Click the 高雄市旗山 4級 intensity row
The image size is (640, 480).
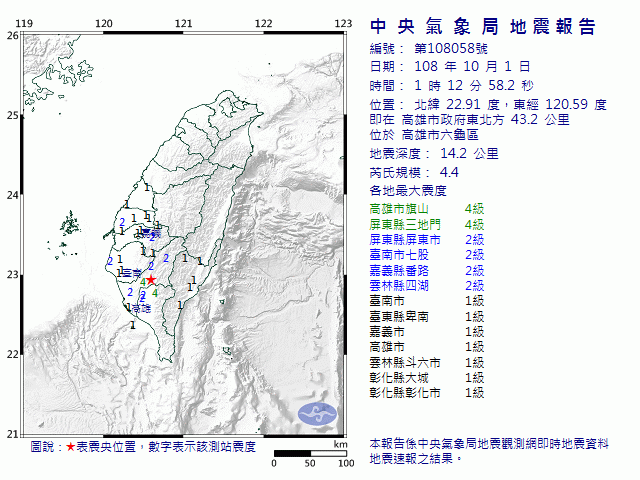coord(427,209)
